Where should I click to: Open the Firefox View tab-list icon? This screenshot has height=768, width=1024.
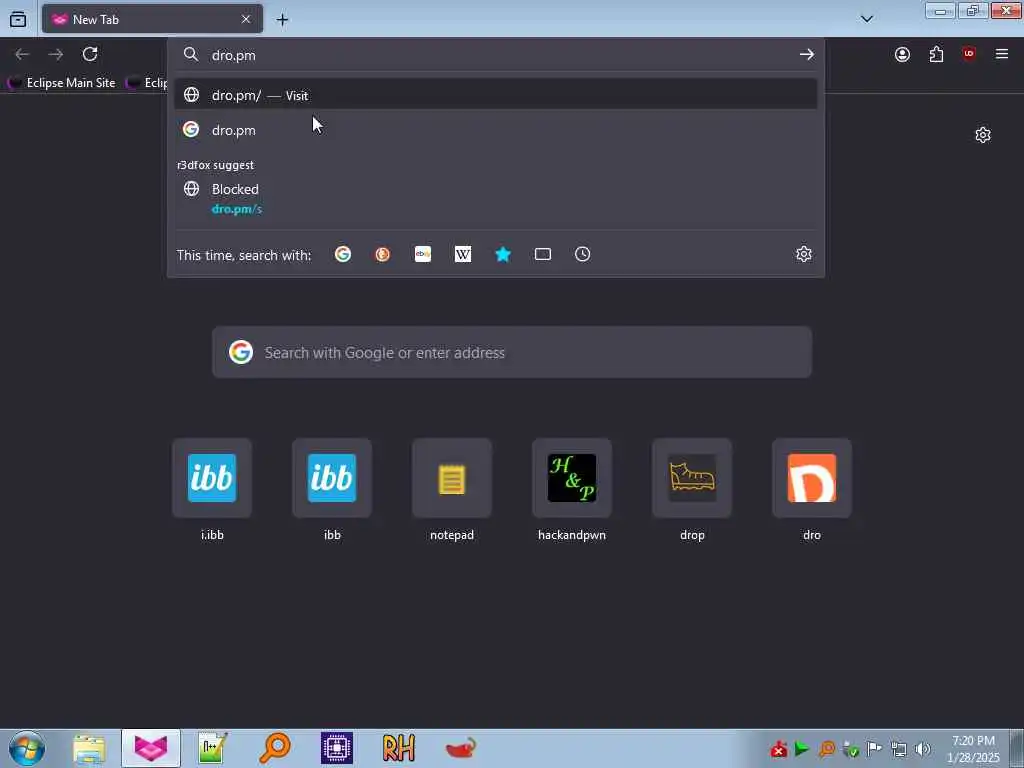[18, 20]
